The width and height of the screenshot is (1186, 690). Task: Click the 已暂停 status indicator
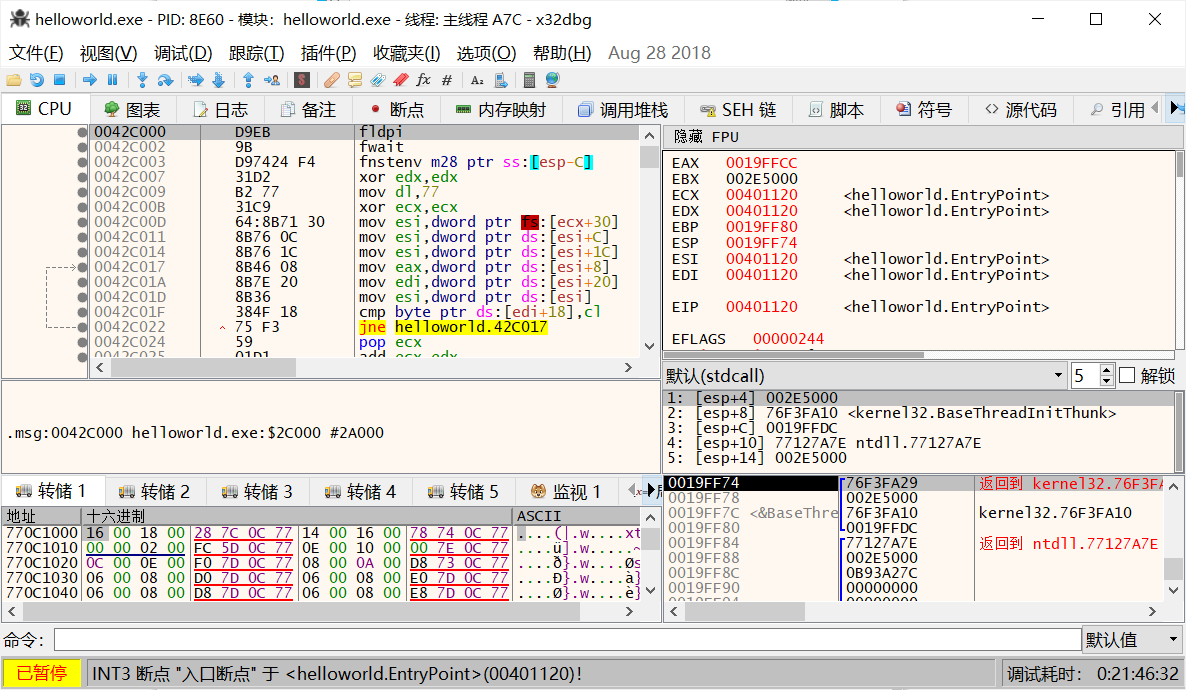[42, 673]
